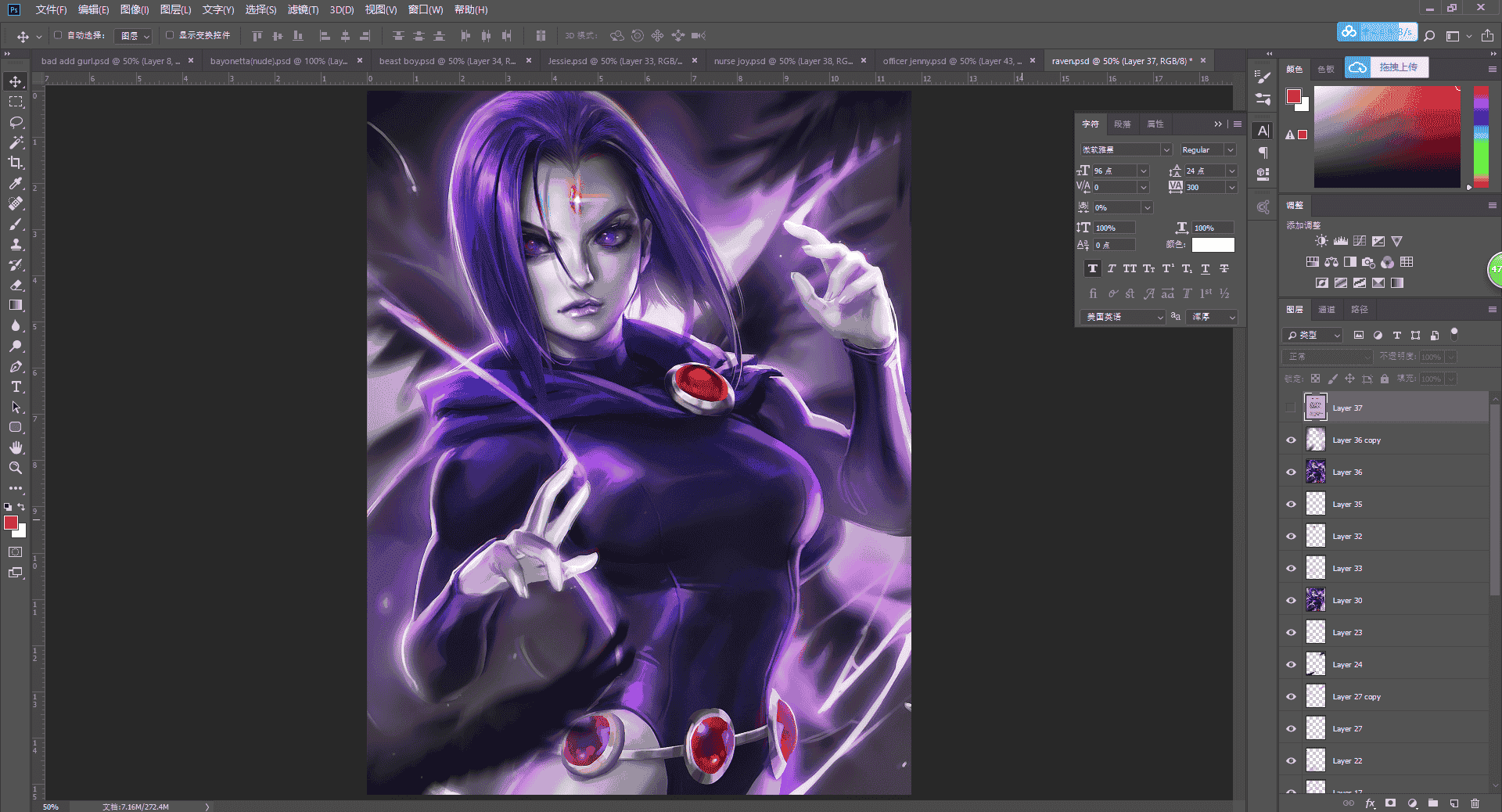Enable the auto-select checkbox
The width and height of the screenshot is (1502, 812).
pyautogui.click(x=58, y=35)
